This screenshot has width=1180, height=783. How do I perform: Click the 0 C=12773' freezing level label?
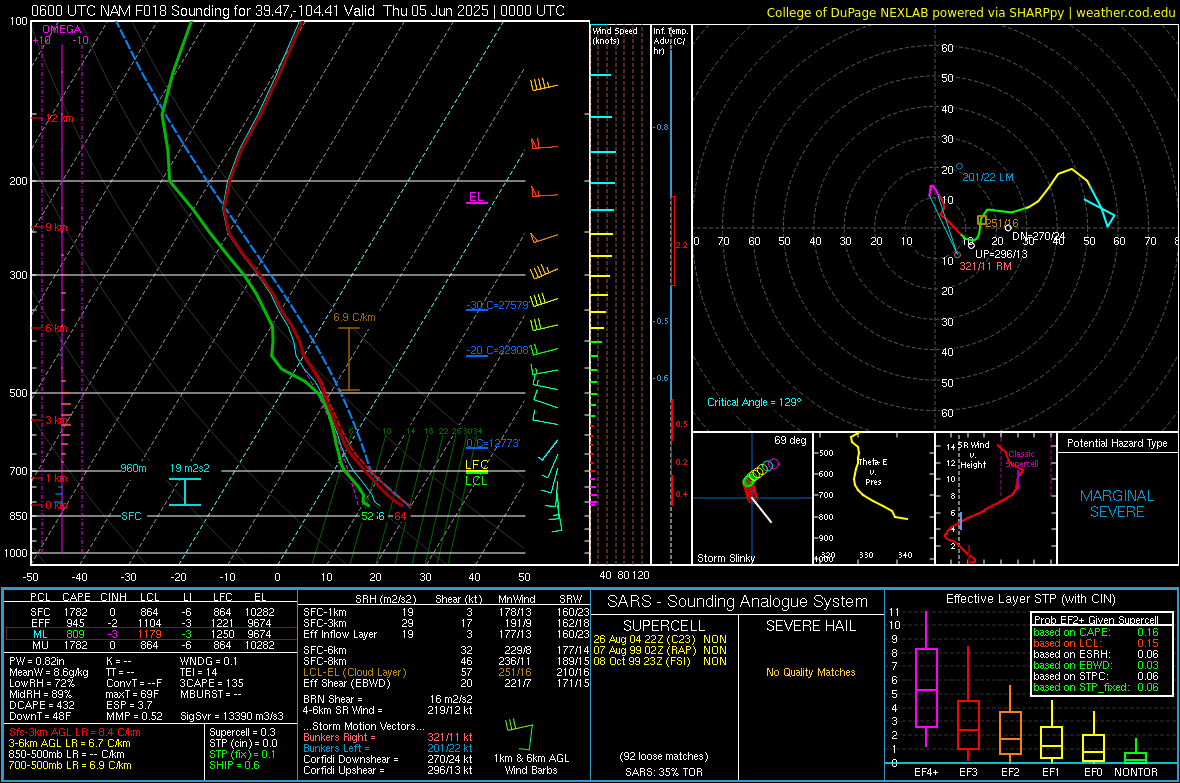493,443
